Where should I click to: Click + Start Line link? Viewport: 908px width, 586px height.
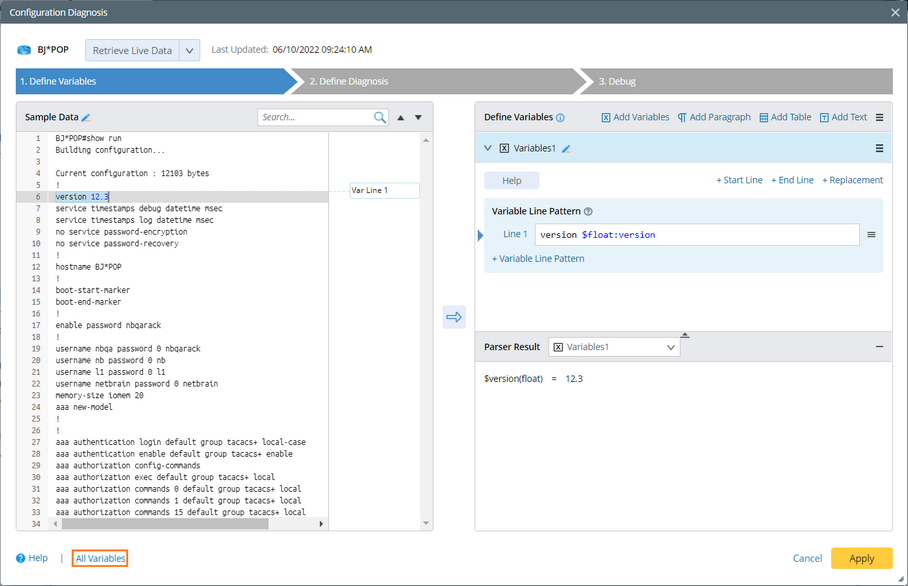(x=739, y=180)
